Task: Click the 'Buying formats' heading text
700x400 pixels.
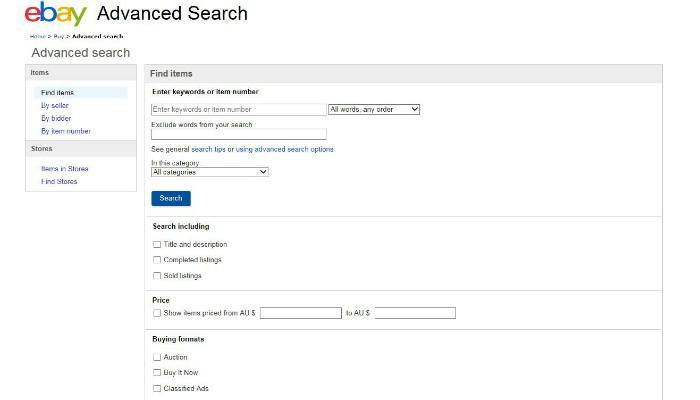Action: pyautogui.click(x=178, y=339)
